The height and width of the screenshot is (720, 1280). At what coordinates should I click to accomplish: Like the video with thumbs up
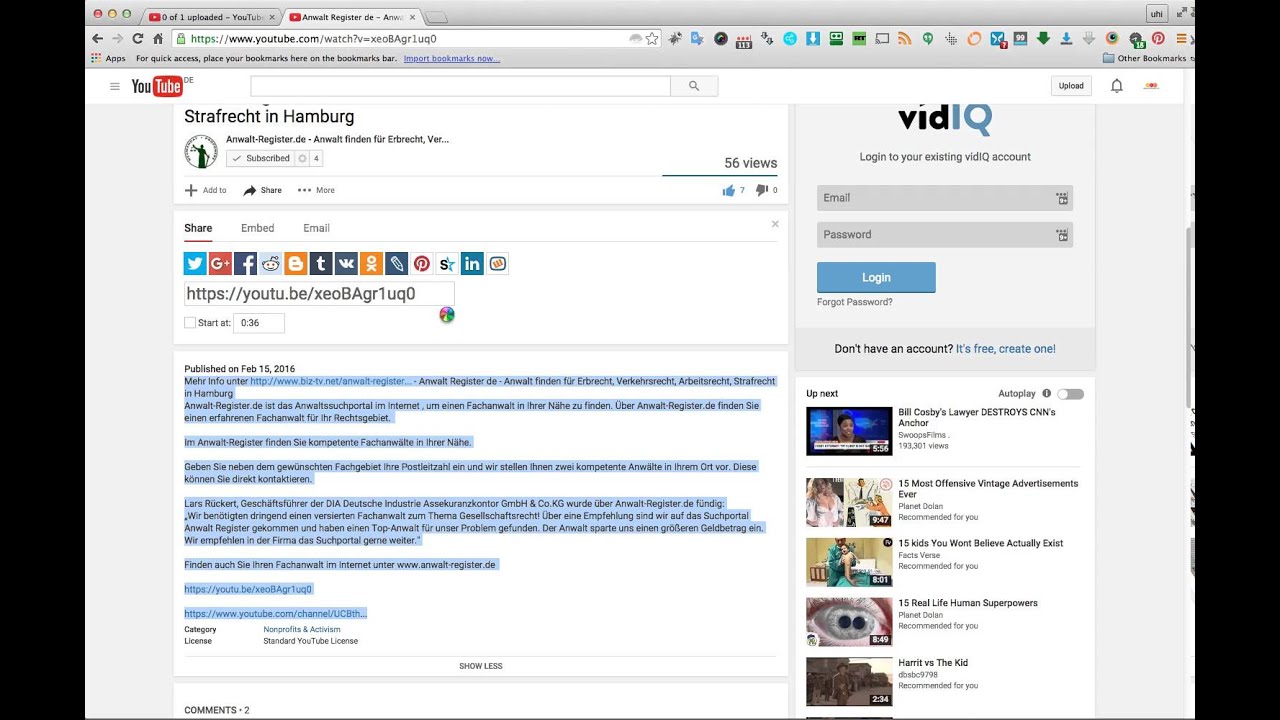(729, 190)
